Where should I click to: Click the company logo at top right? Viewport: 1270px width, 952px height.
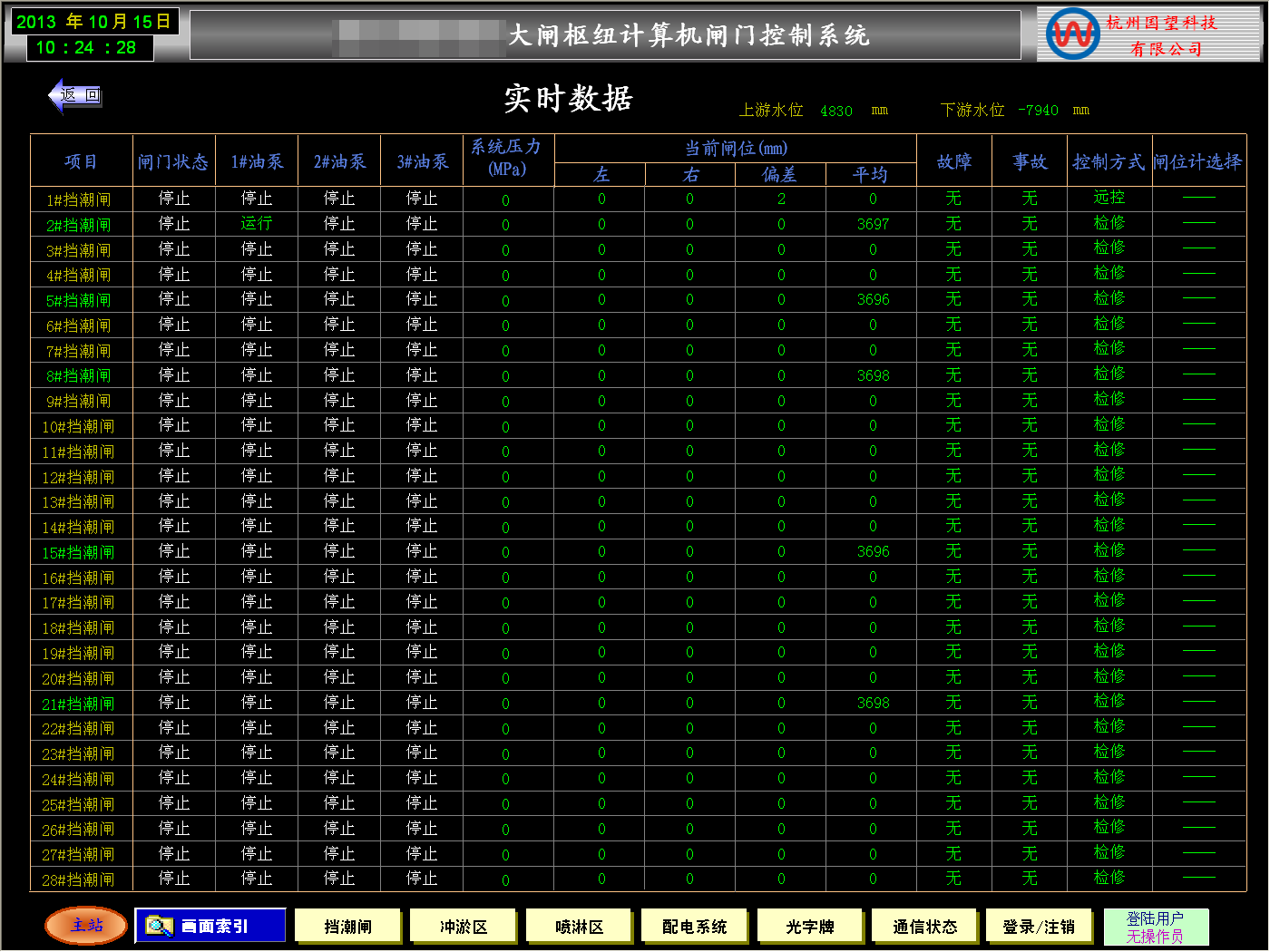1072,34
